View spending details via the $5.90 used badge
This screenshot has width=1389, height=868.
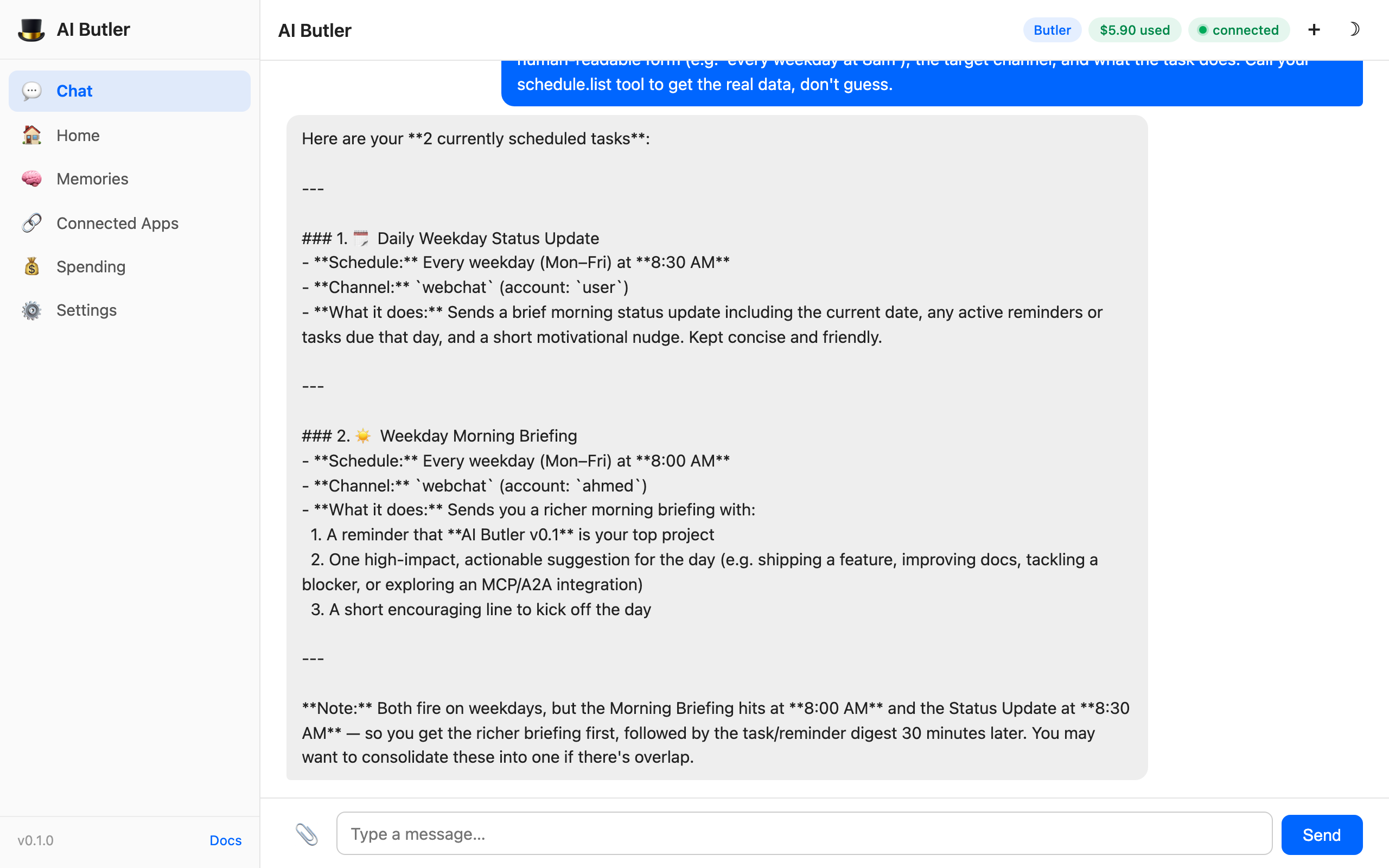tap(1134, 30)
